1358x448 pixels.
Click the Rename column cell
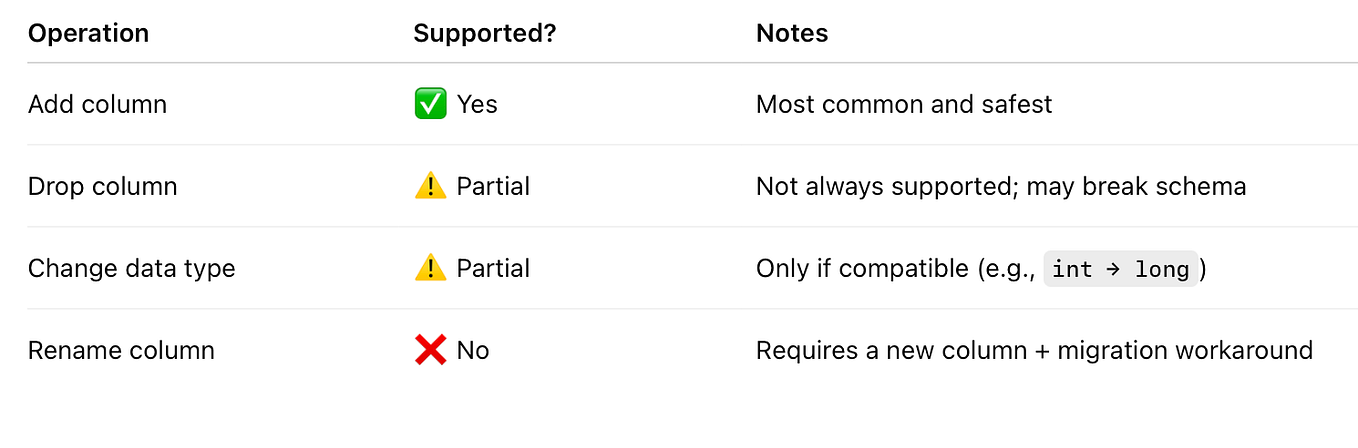pyautogui.click(x=121, y=350)
